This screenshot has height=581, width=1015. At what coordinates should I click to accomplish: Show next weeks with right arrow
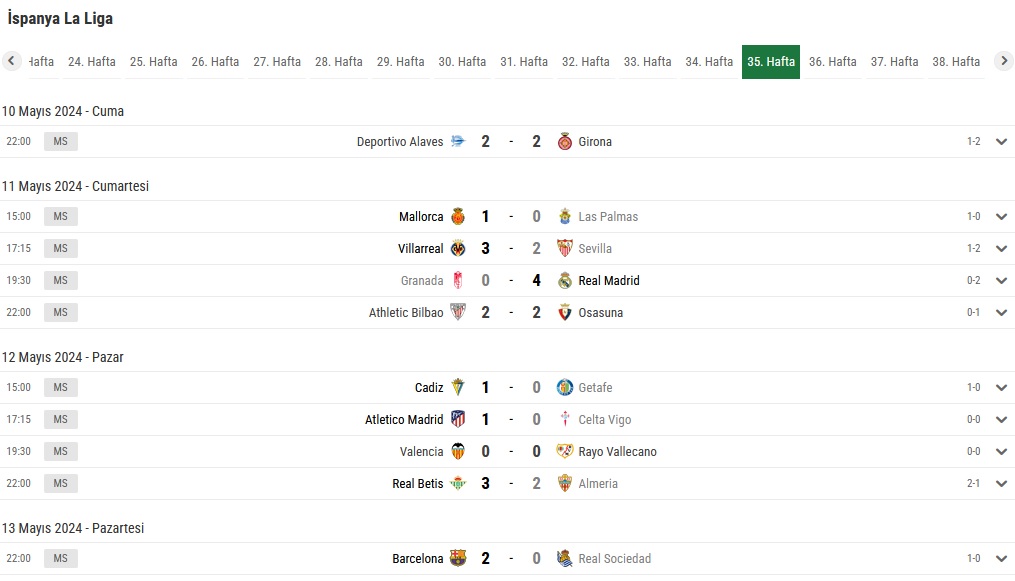tap(1003, 61)
